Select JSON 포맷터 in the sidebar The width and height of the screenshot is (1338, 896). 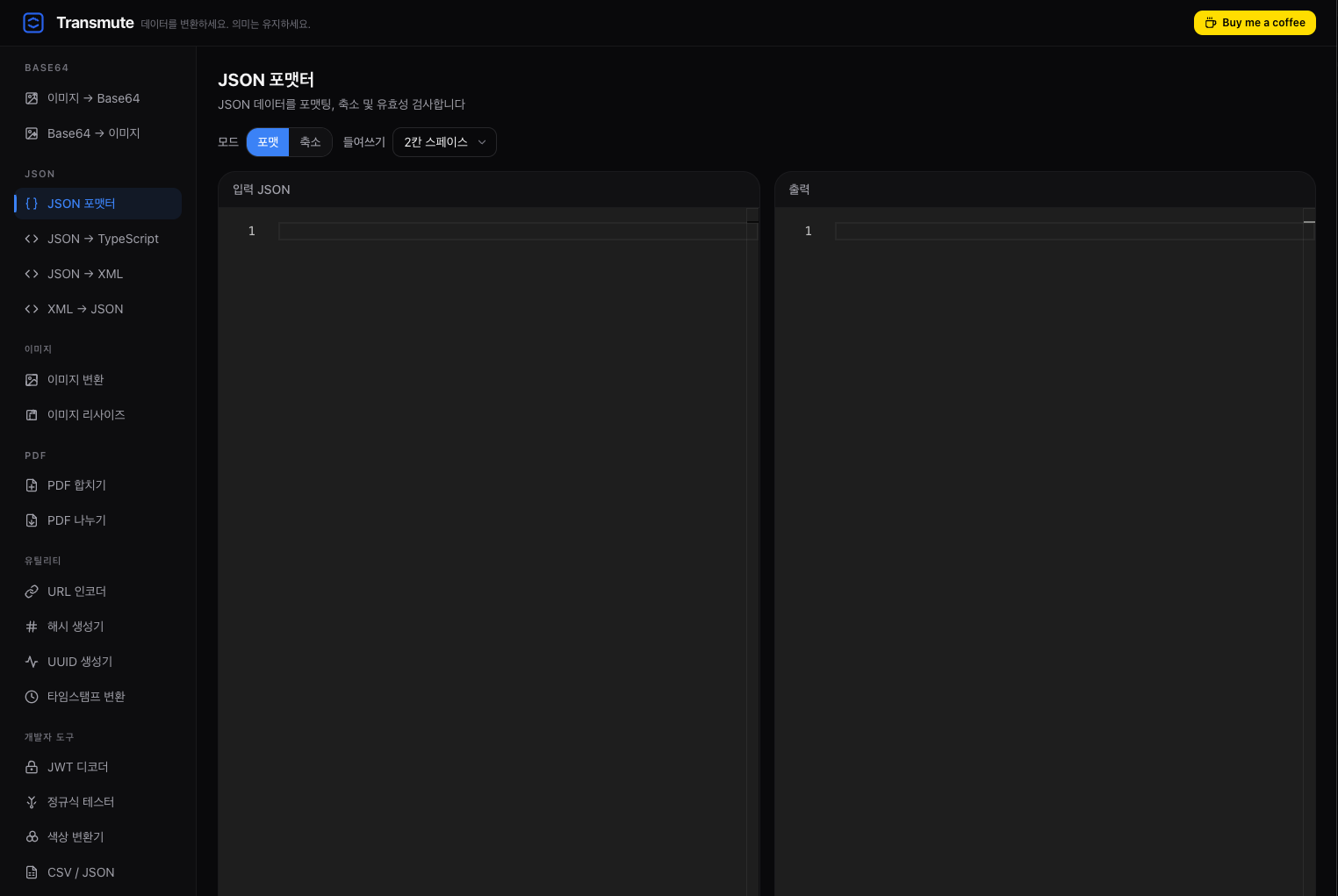[x=82, y=203]
